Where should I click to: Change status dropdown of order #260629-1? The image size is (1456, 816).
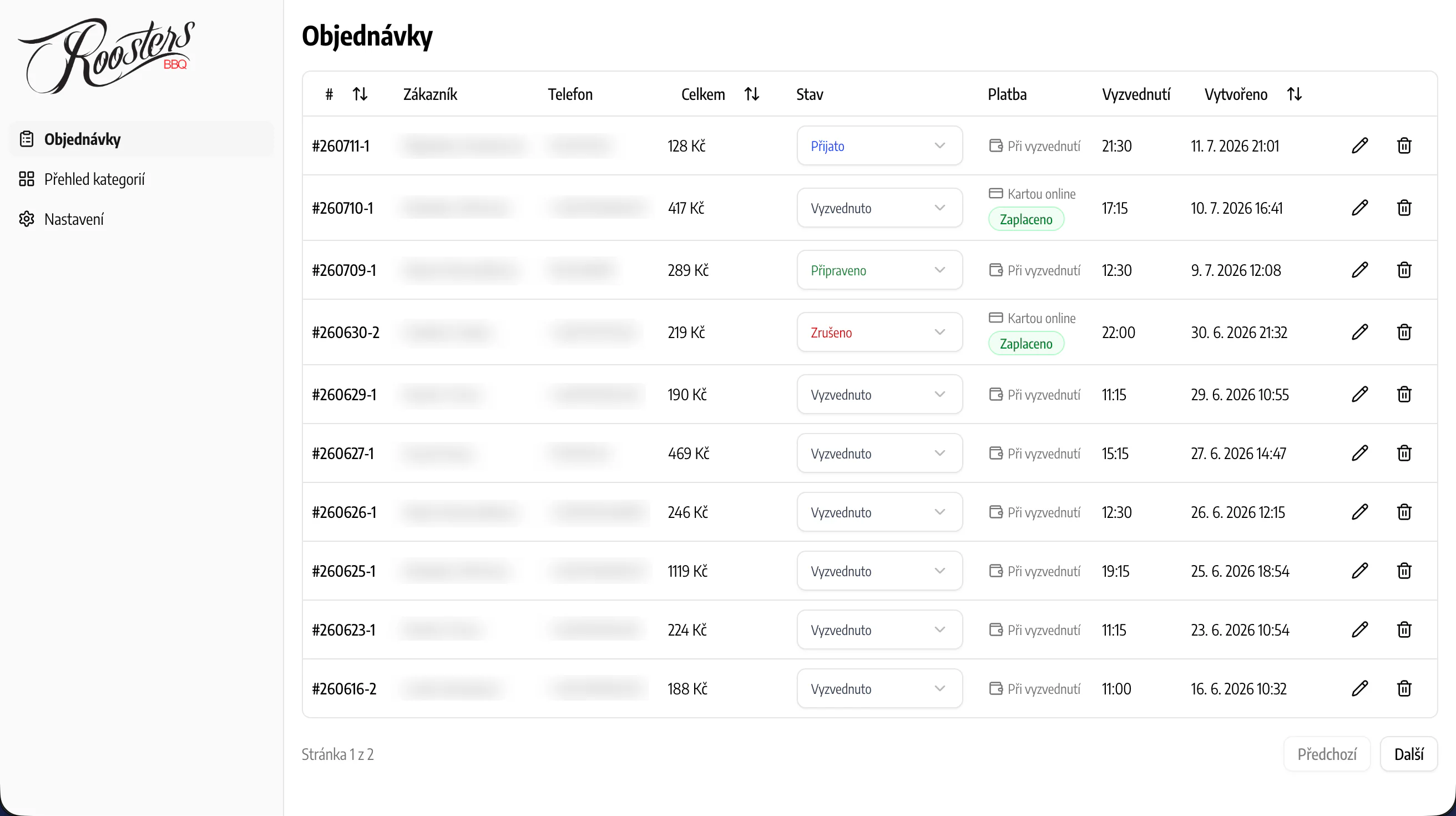tap(879, 394)
